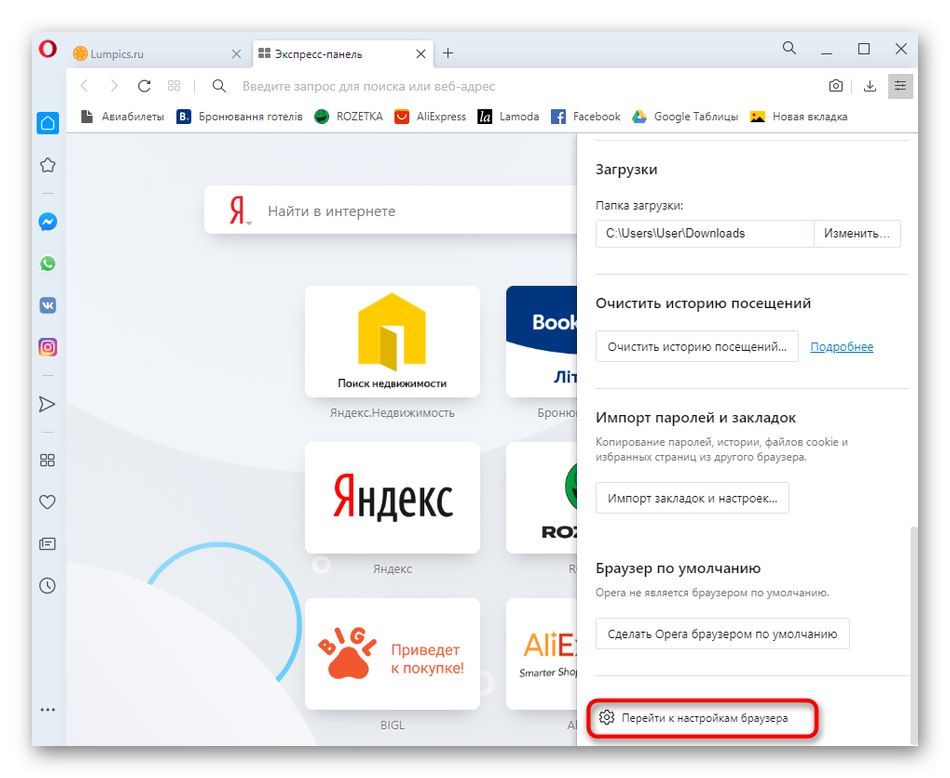This screenshot has width=950, height=778.
Task: Open the Speed Dial home sidebar icon
Action: coord(48,124)
